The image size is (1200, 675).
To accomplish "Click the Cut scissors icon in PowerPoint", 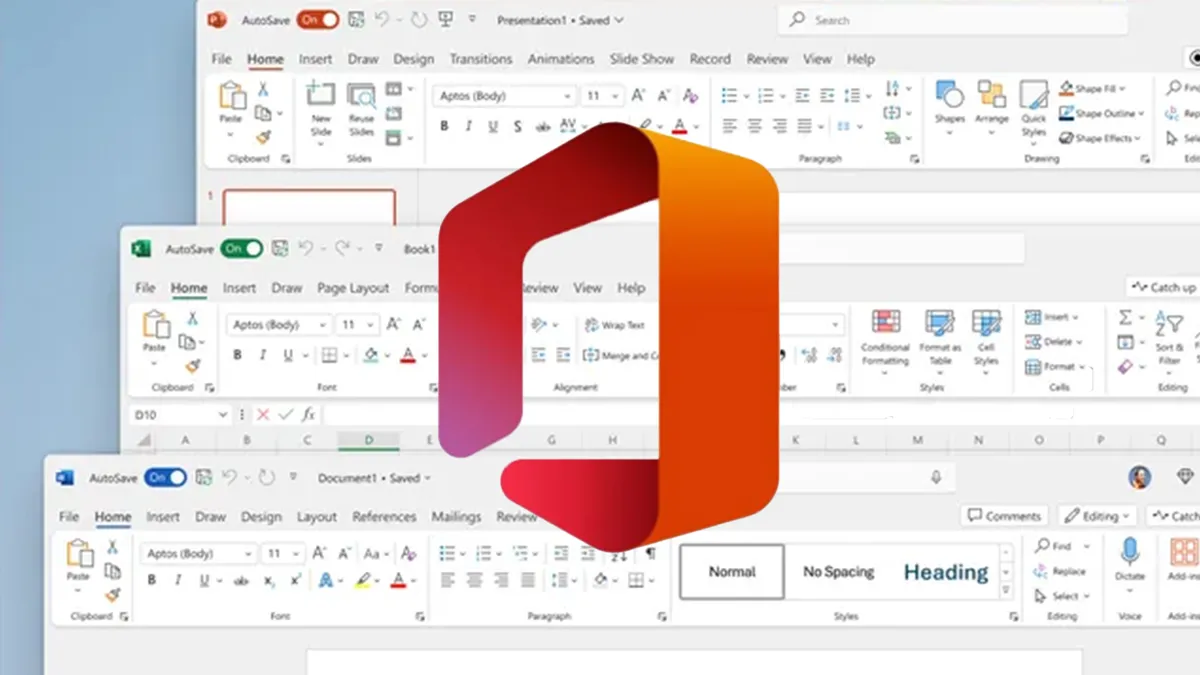I will click(x=263, y=90).
